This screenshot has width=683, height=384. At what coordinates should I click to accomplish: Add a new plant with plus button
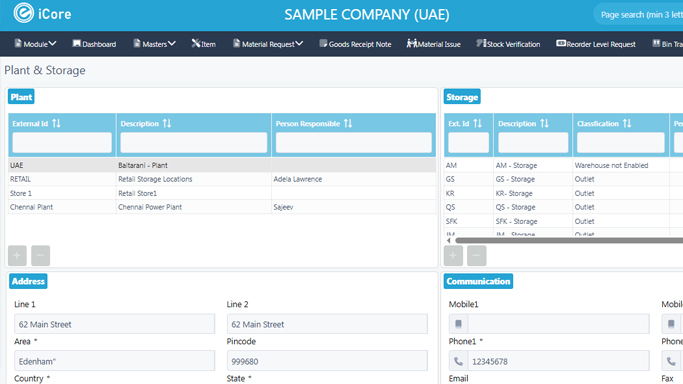click(x=17, y=256)
